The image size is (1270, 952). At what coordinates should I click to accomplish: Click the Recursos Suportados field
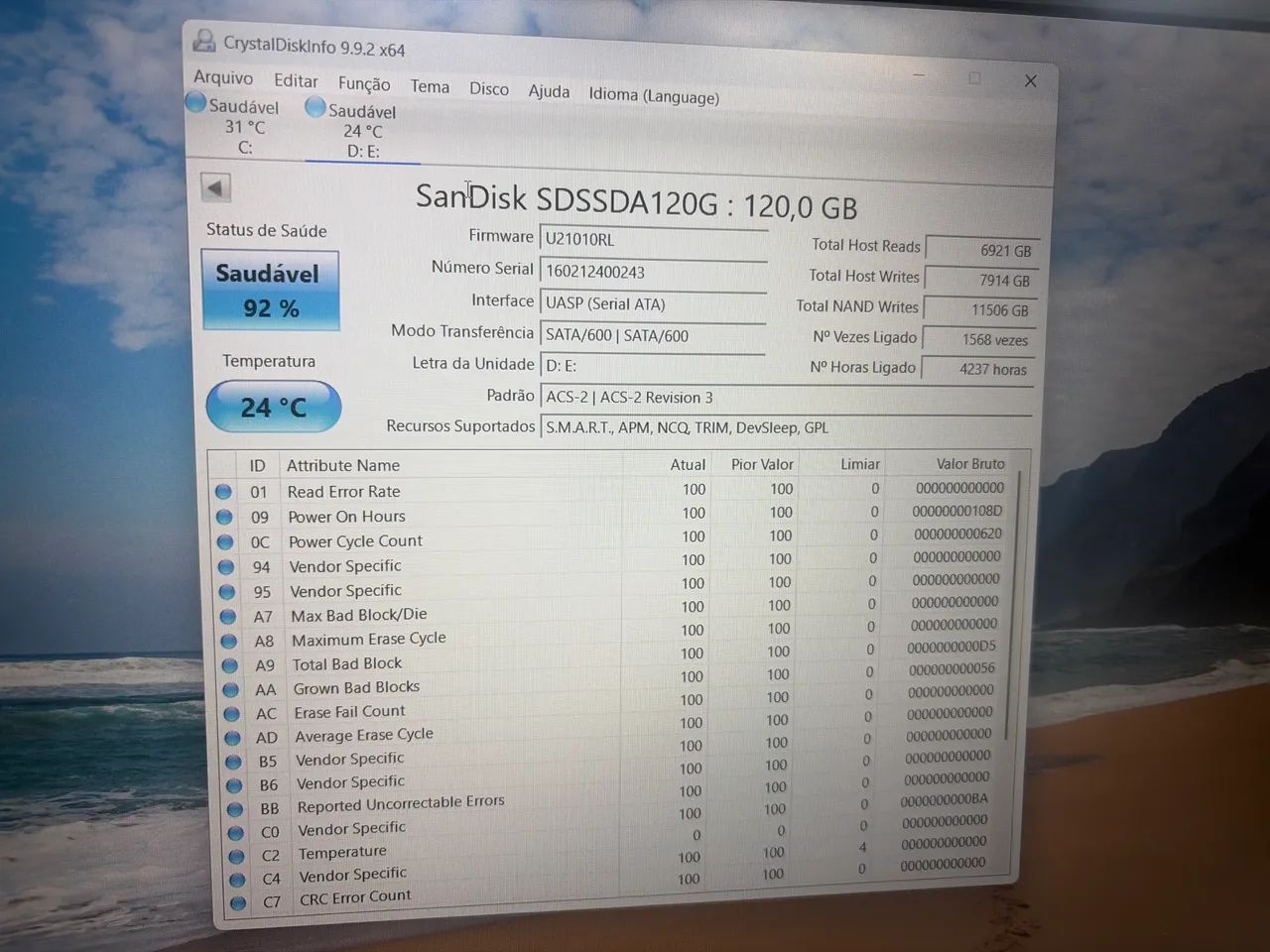point(786,428)
